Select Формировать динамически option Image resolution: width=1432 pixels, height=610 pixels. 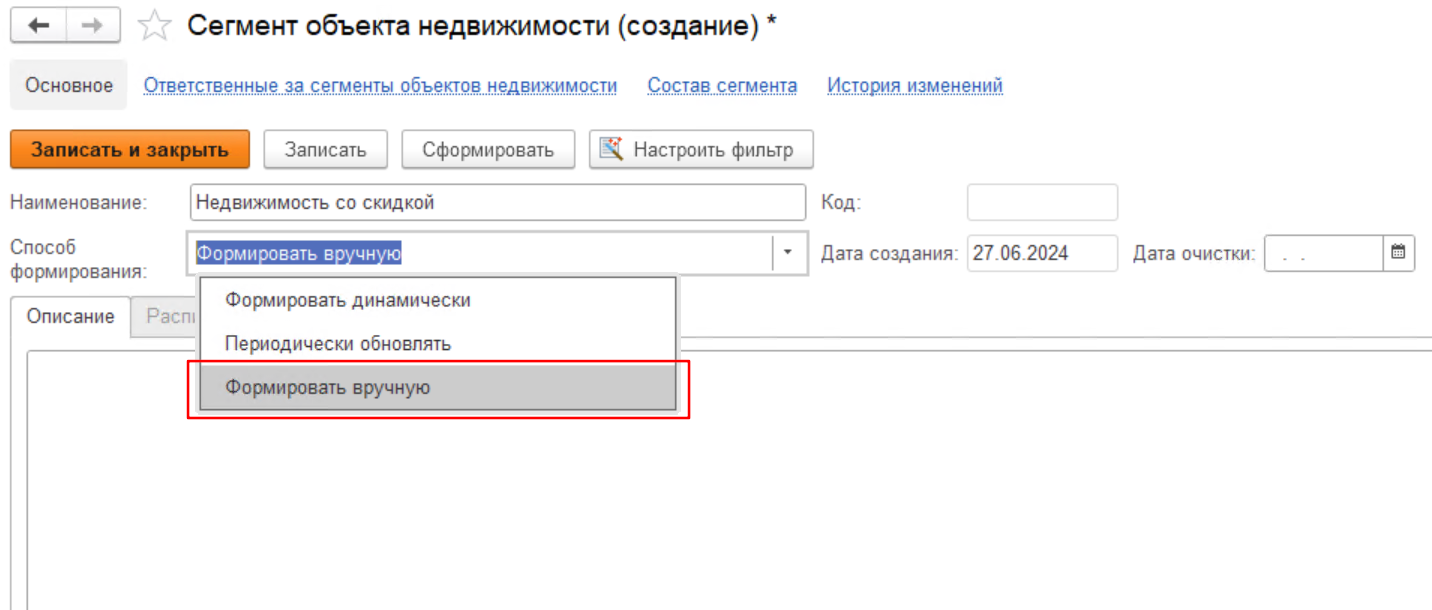[x=347, y=300]
